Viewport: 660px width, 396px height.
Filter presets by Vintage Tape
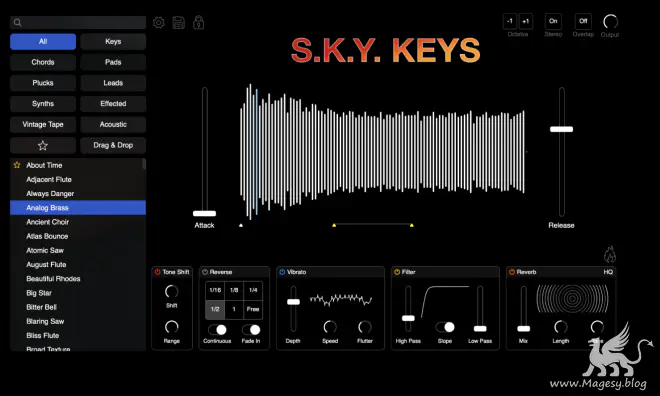point(43,125)
